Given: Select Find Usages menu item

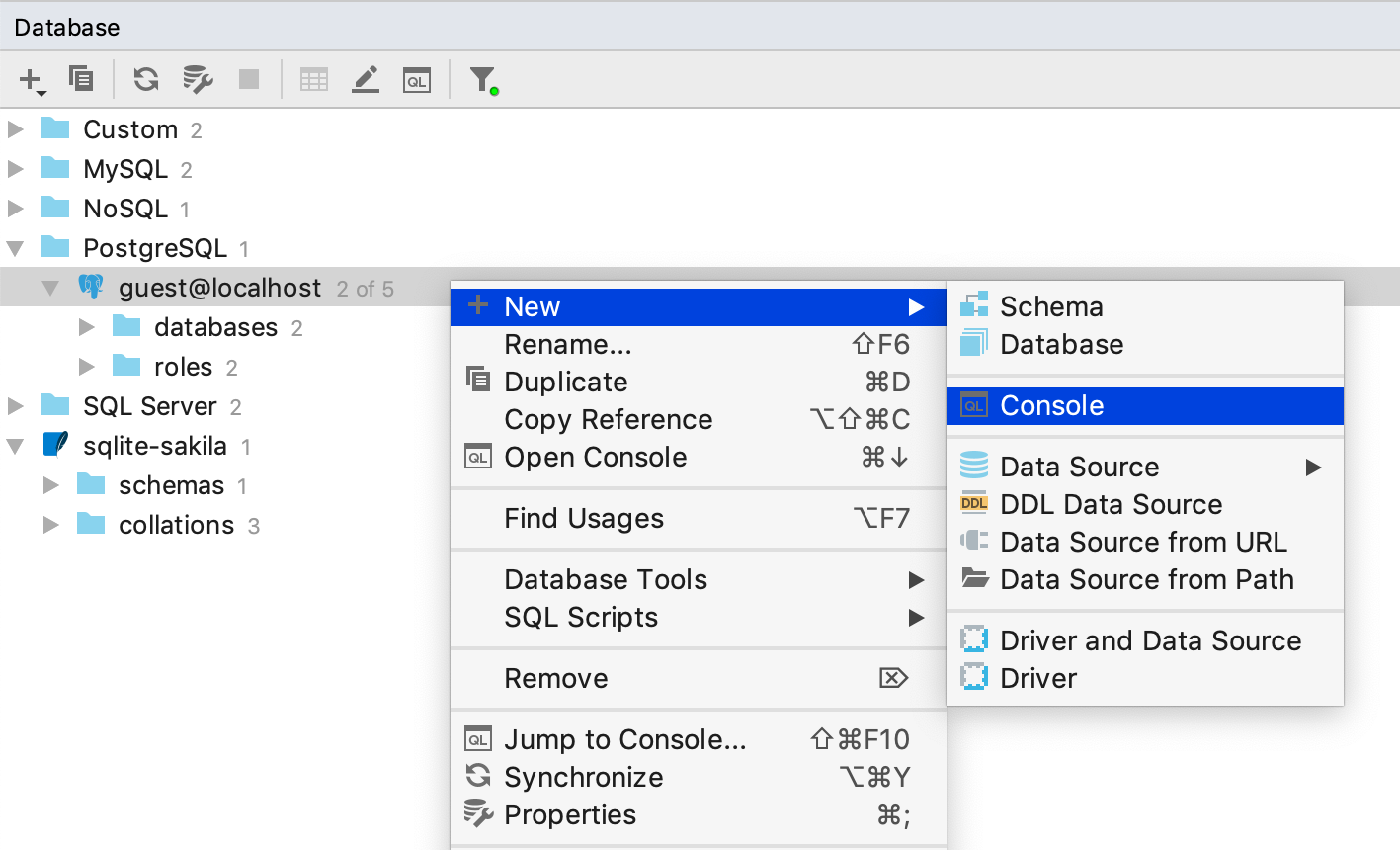Looking at the screenshot, I should coord(698,518).
